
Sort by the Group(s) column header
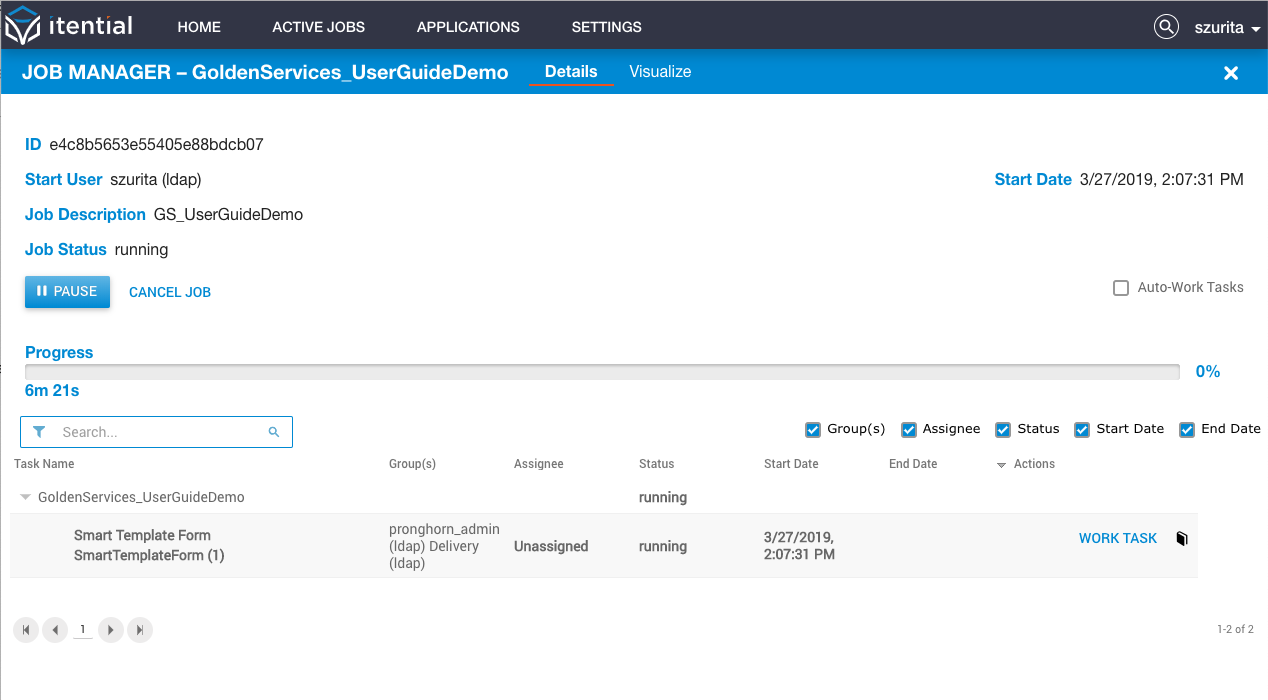[x=412, y=464]
